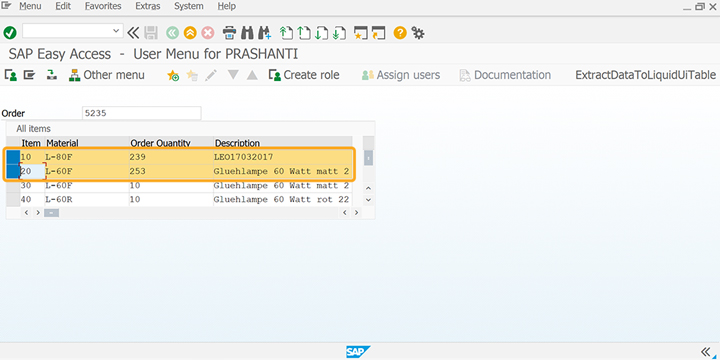Select description cell LEO17032017
The width and height of the screenshot is (720, 360).
[x=283, y=157]
